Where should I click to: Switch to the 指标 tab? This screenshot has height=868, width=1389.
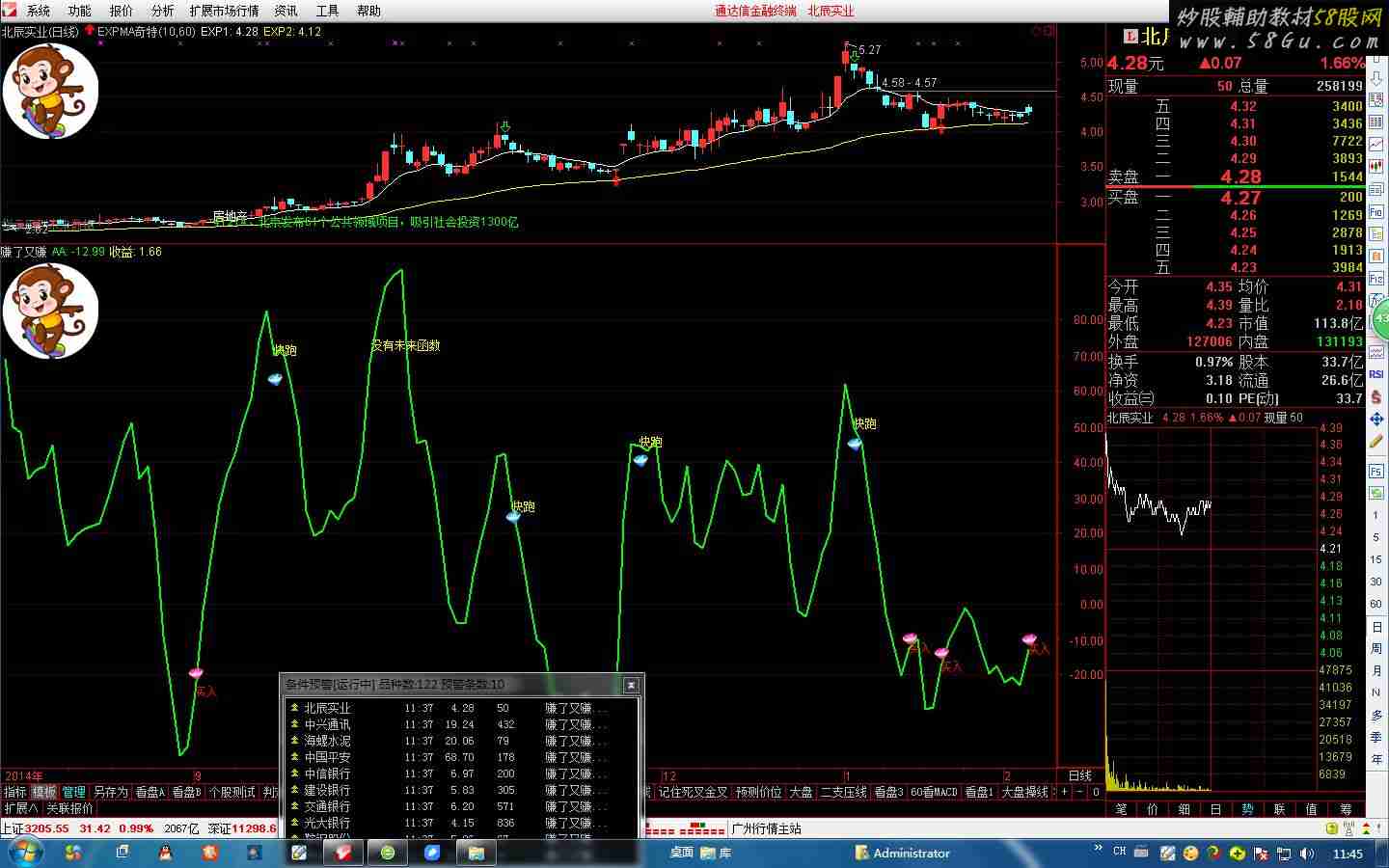point(15,792)
